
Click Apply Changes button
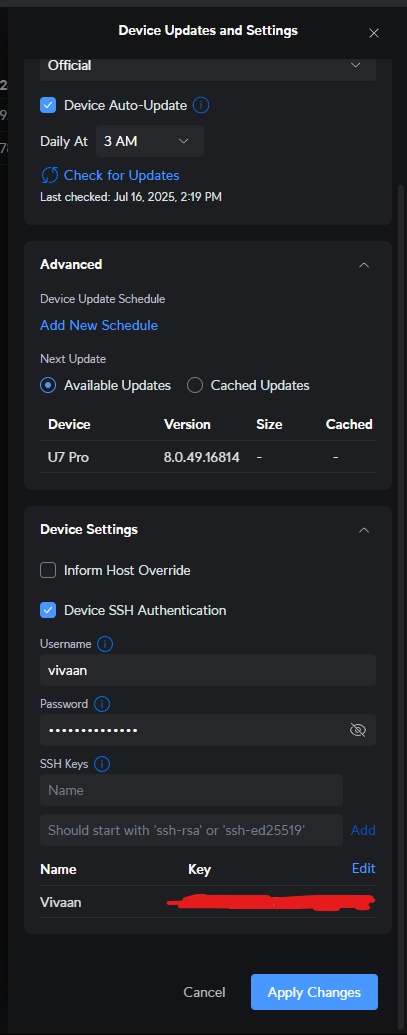[314, 992]
